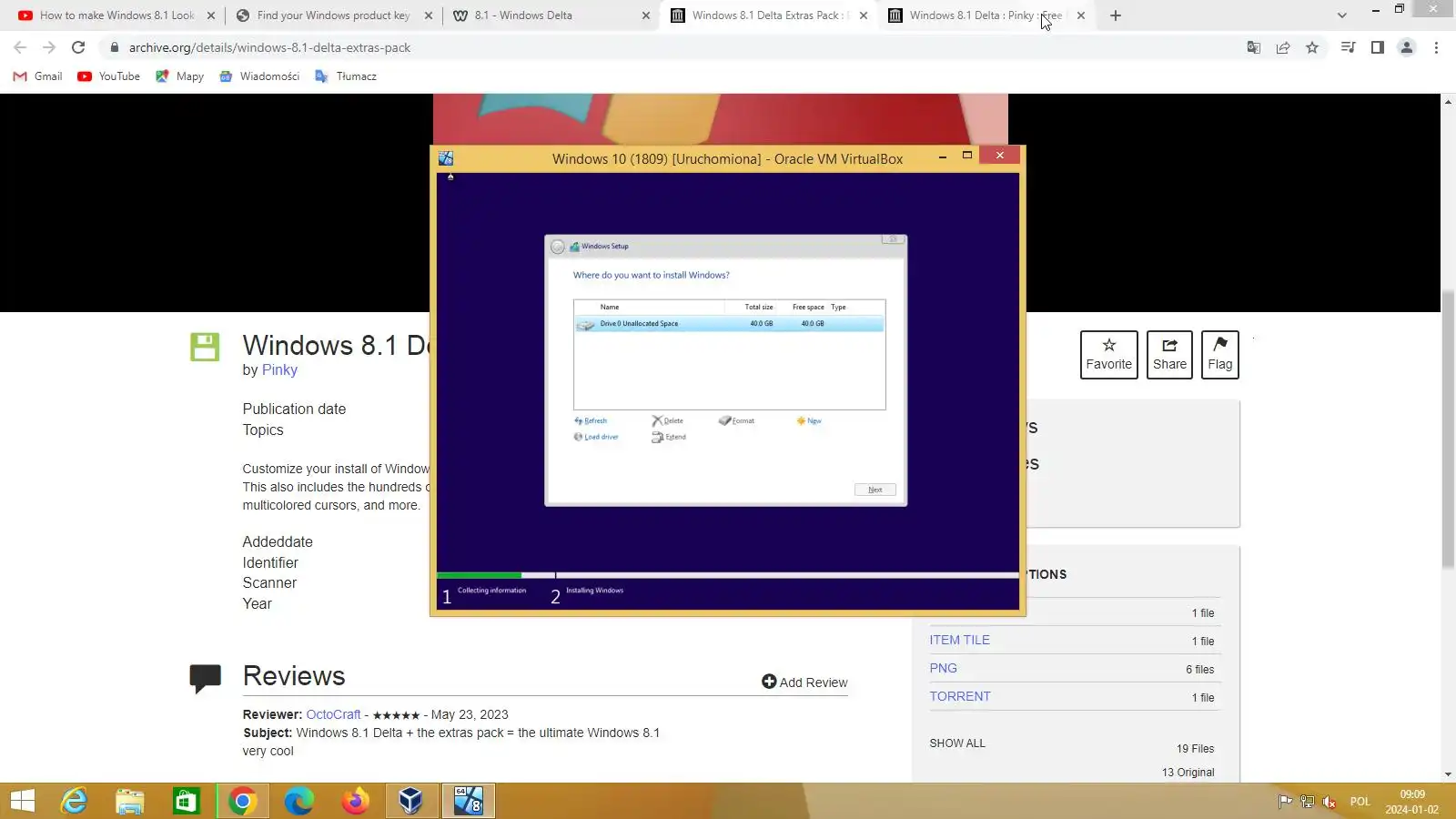Click Refresh in Windows Setup

click(591, 421)
